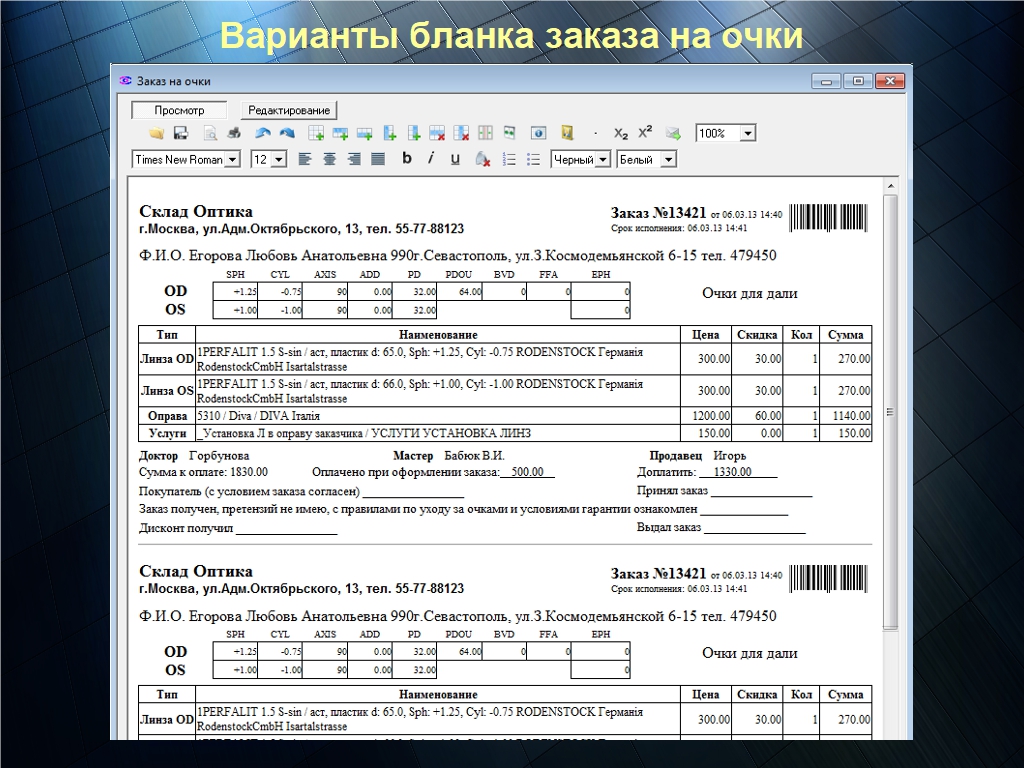Undo the last action
Screen dimensions: 1024x768
(263, 133)
